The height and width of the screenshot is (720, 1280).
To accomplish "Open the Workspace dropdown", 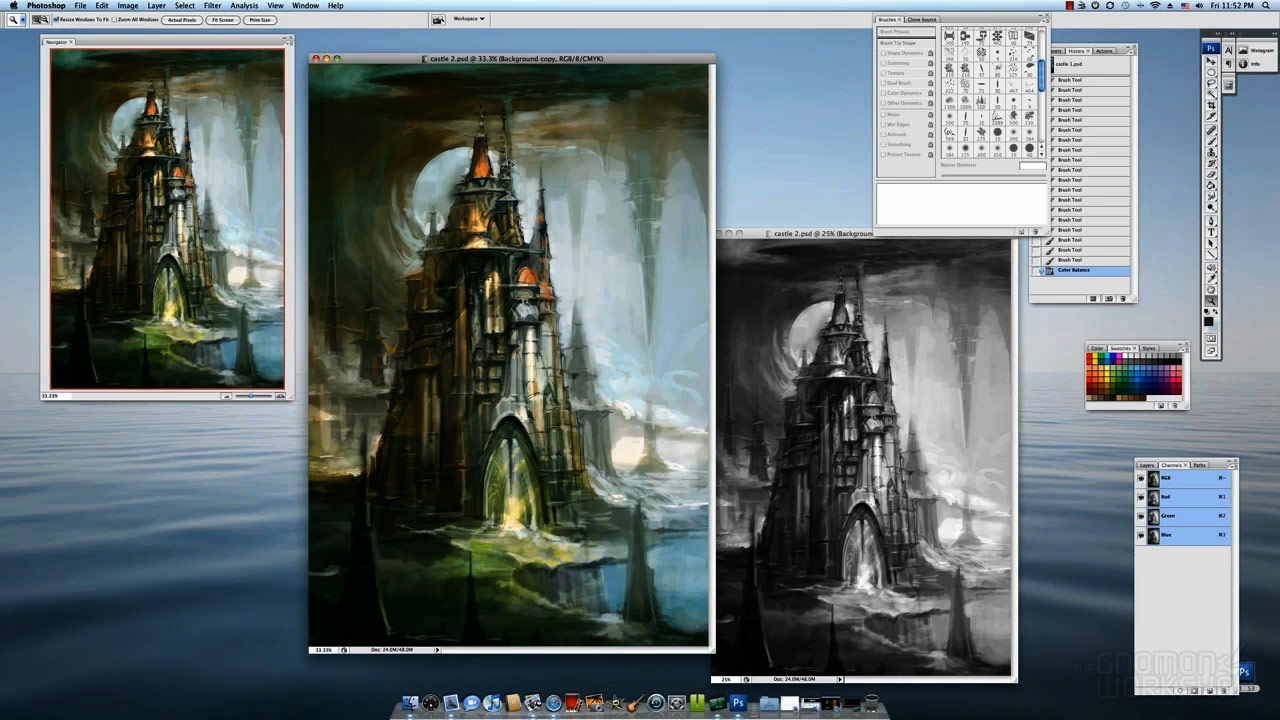I will (x=469, y=19).
